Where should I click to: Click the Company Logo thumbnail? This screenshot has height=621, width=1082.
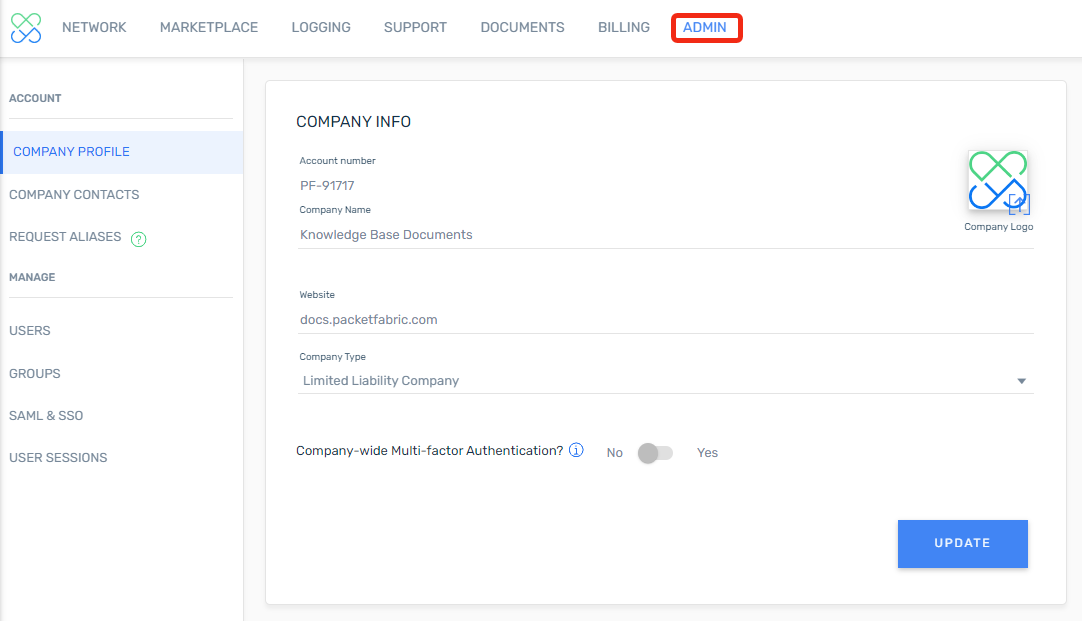997,180
